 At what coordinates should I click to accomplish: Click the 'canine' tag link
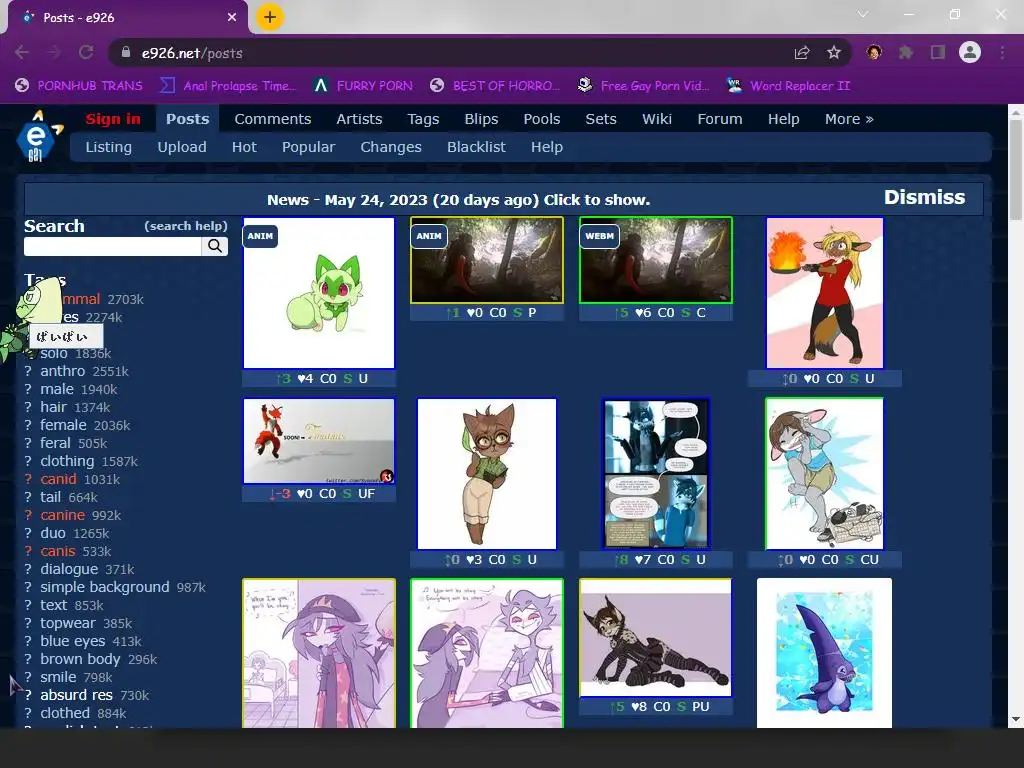pos(62,515)
